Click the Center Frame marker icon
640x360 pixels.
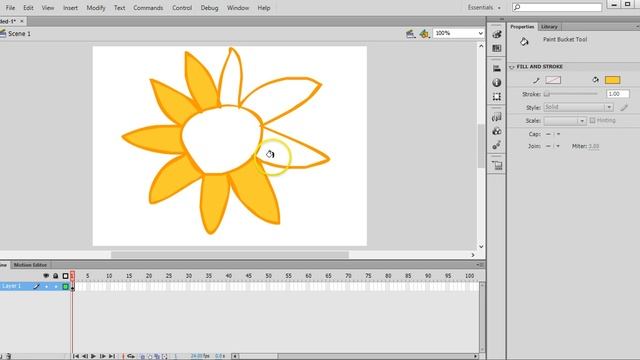click(123, 356)
